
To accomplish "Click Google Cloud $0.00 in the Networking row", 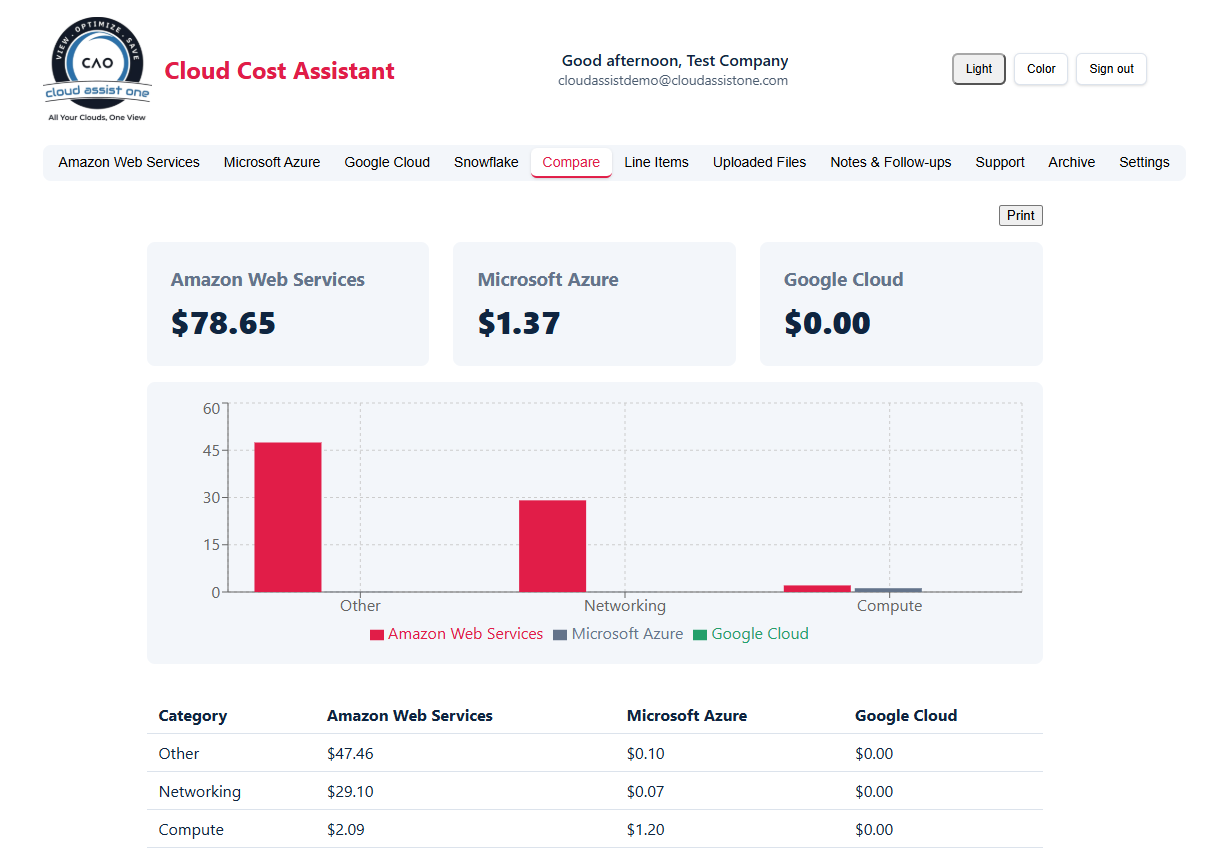I will [874, 792].
